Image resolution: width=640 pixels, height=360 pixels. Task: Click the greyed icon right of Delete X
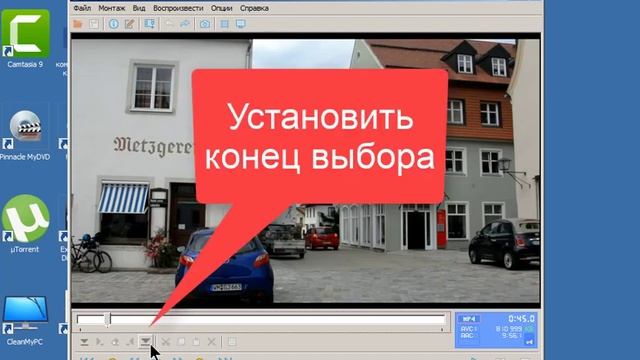click(x=232, y=342)
